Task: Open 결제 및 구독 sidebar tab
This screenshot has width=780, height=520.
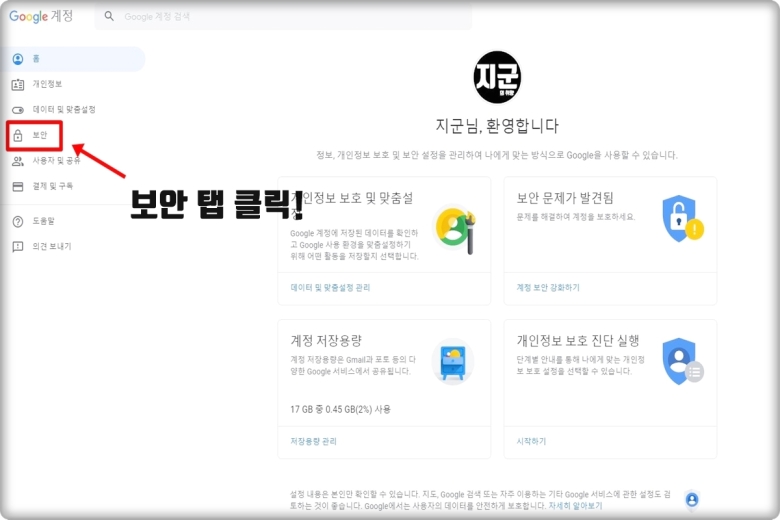Action: click(52, 186)
